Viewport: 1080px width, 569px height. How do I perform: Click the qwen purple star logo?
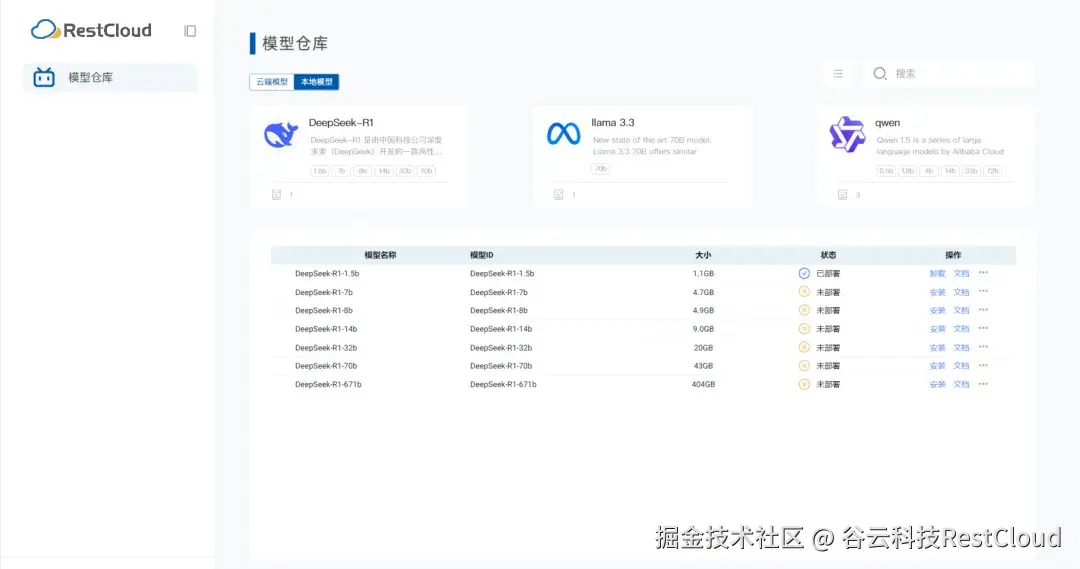847,134
